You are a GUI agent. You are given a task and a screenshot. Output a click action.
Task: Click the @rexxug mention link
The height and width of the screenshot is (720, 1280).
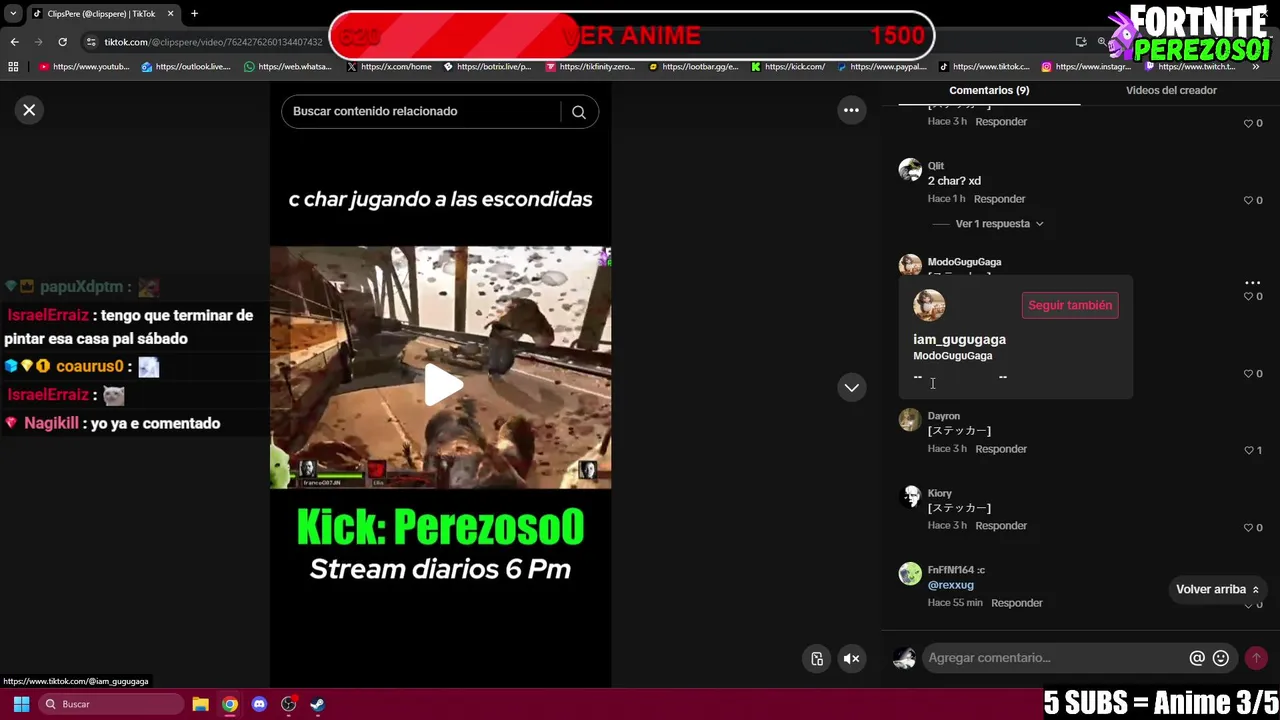coord(950,585)
